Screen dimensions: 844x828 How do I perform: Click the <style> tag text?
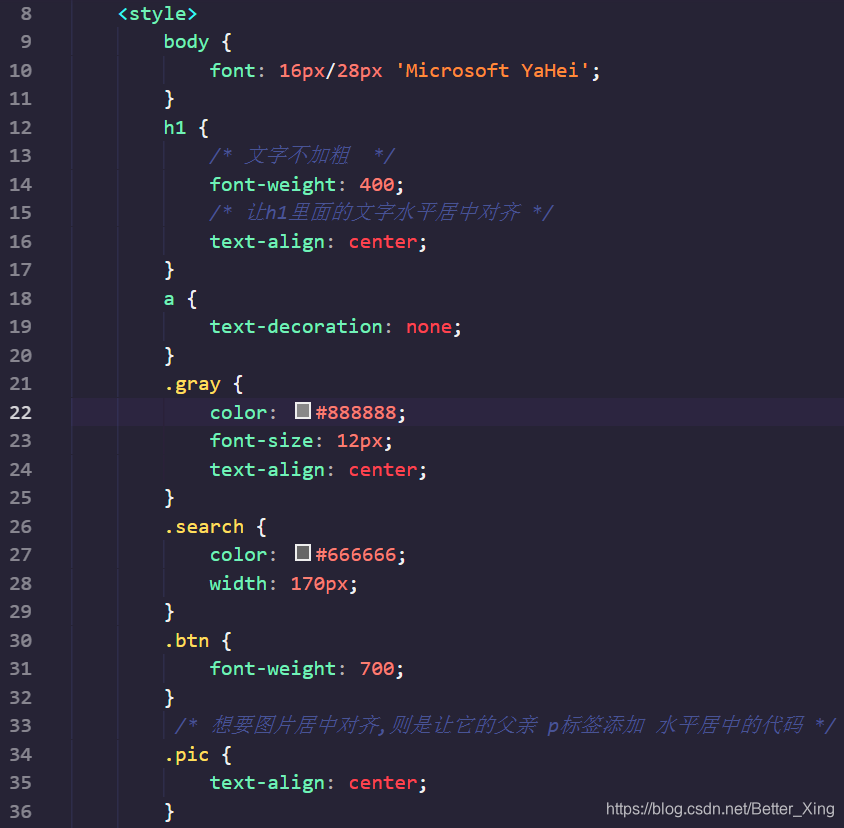(158, 13)
